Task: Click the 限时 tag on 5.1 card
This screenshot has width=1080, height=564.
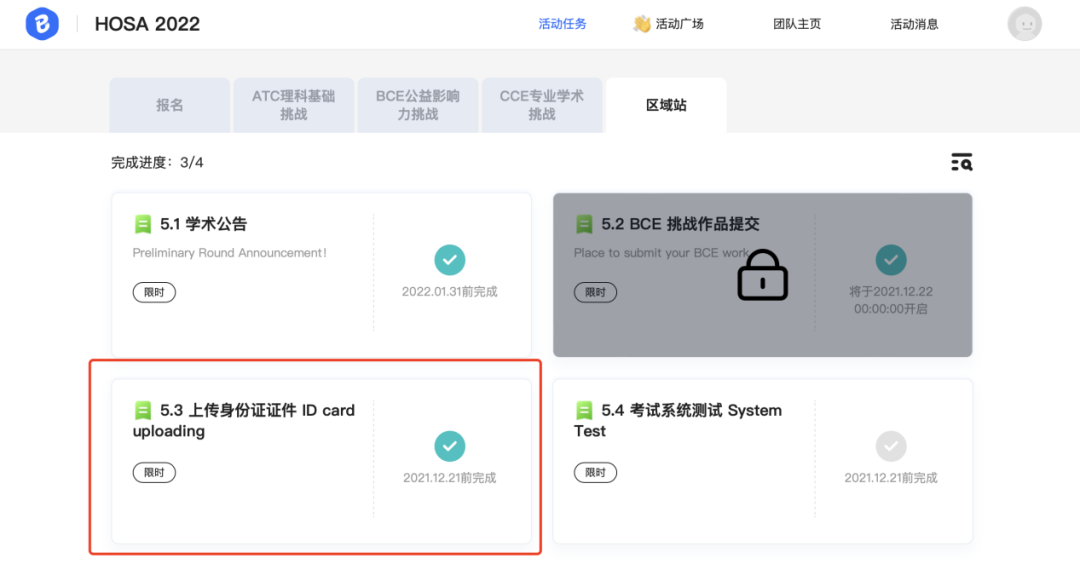Action: point(154,292)
